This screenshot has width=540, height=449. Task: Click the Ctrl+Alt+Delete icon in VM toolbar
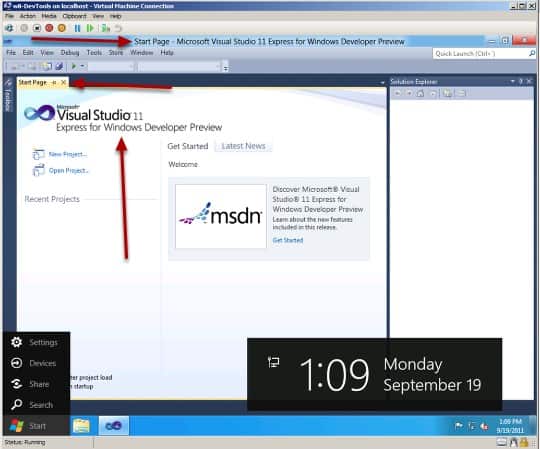click(9, 28)
